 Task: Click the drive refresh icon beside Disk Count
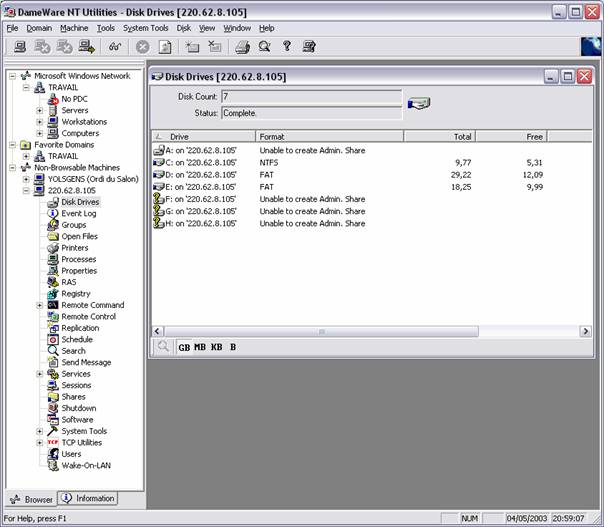[419, 103]
